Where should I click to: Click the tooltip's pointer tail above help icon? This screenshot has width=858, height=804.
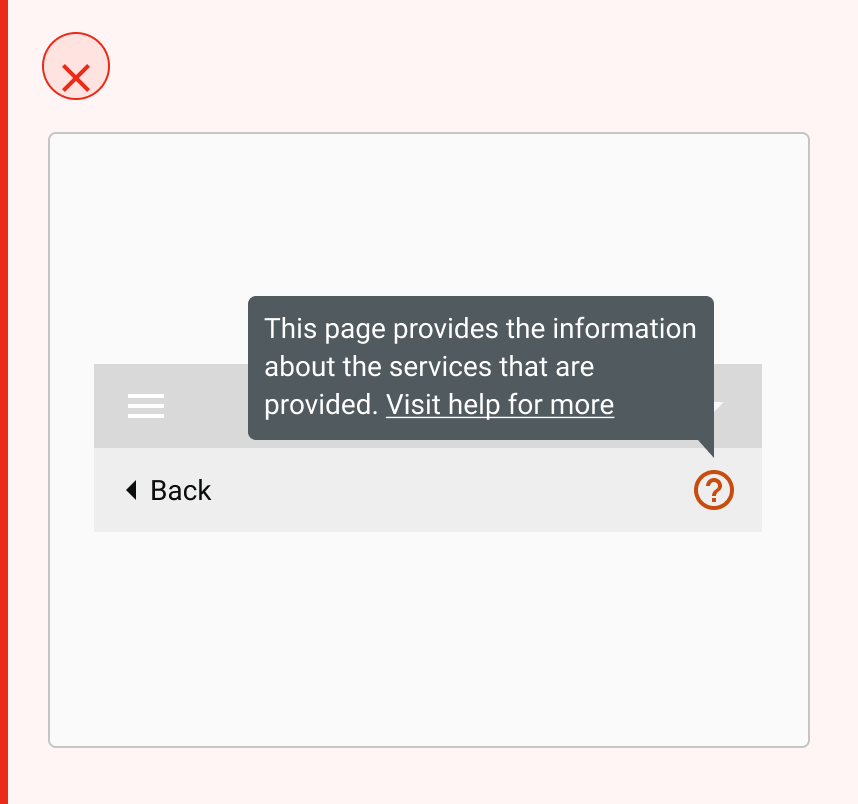click(x=706, y=448)
